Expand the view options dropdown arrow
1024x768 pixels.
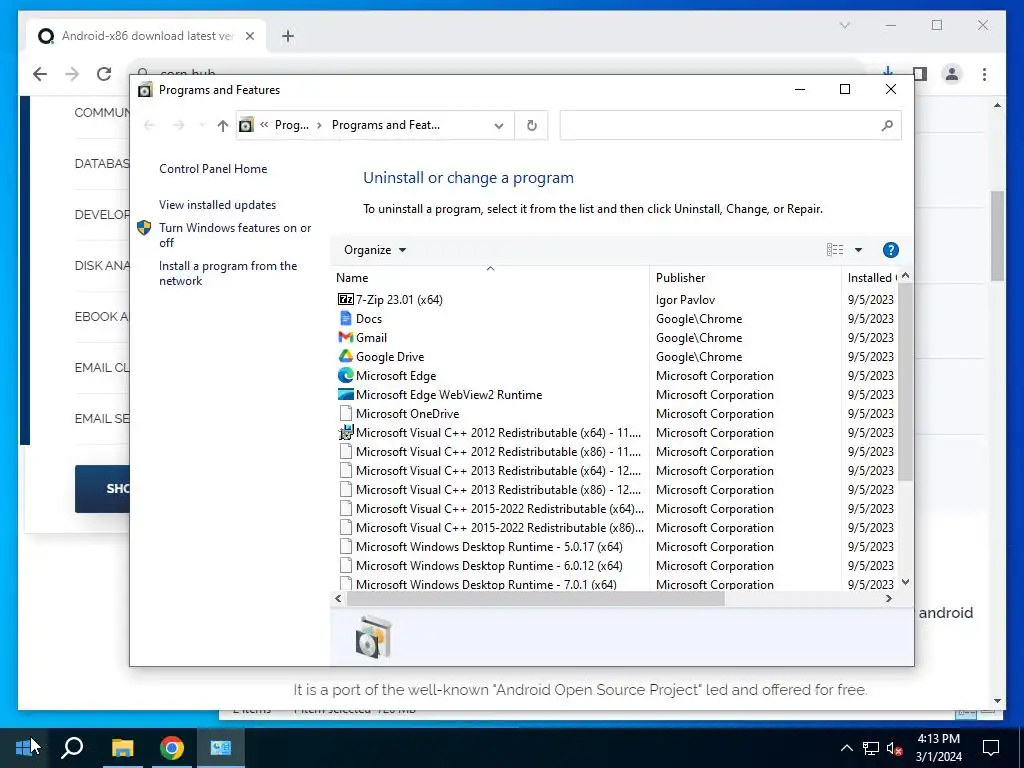click(x=858, y=249)
